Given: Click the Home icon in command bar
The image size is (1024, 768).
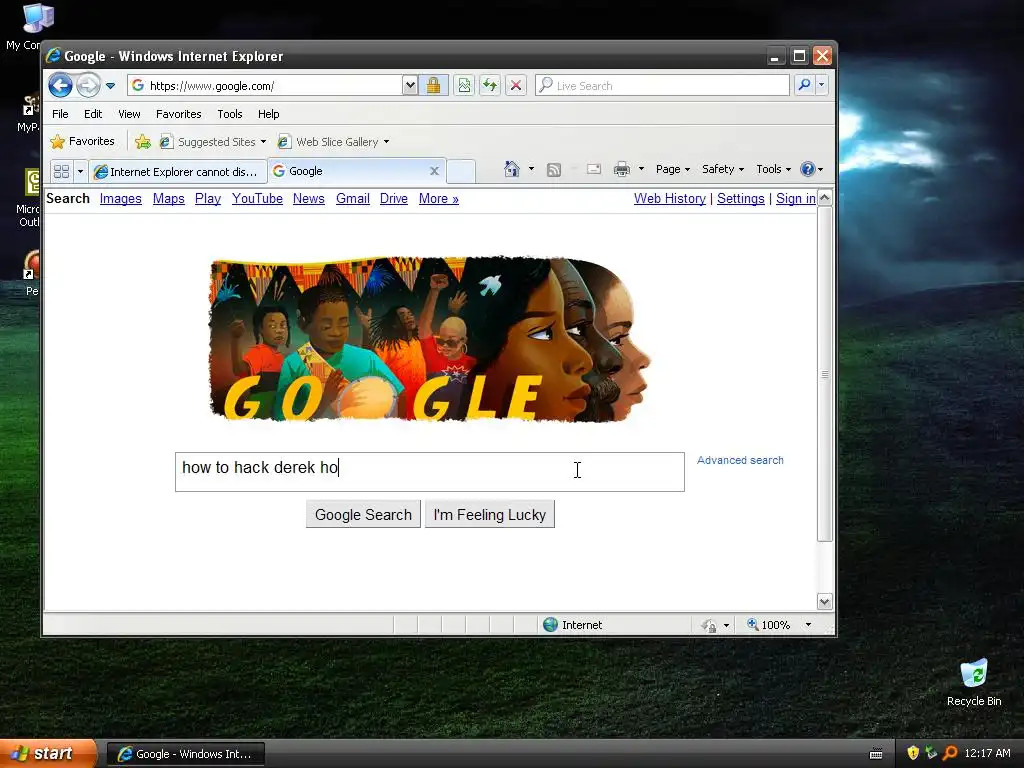Looking at the screenshot, I should [x=511, y=169].
